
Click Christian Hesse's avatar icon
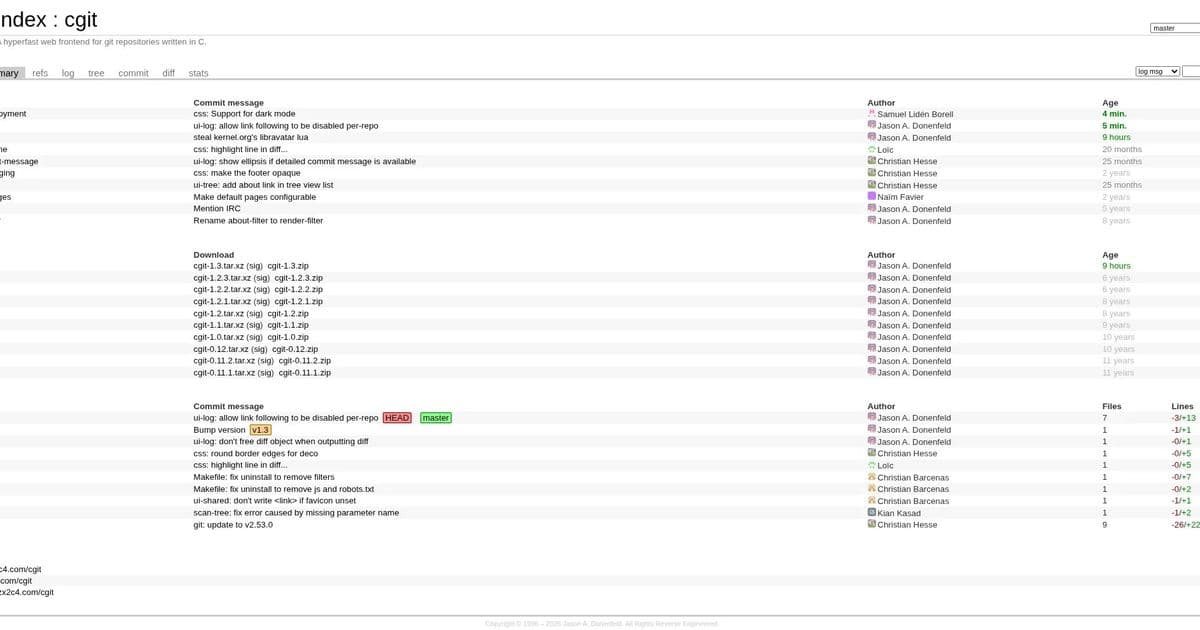click(x=871, y=161)
